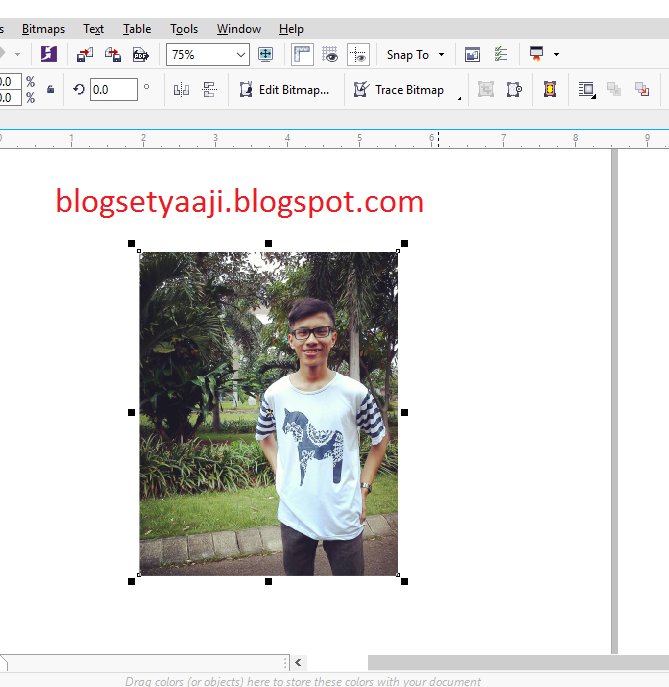Click the bottom scale percentage field
The width and height of the screenshot is (669, 687).
click(x=11, y=97)
